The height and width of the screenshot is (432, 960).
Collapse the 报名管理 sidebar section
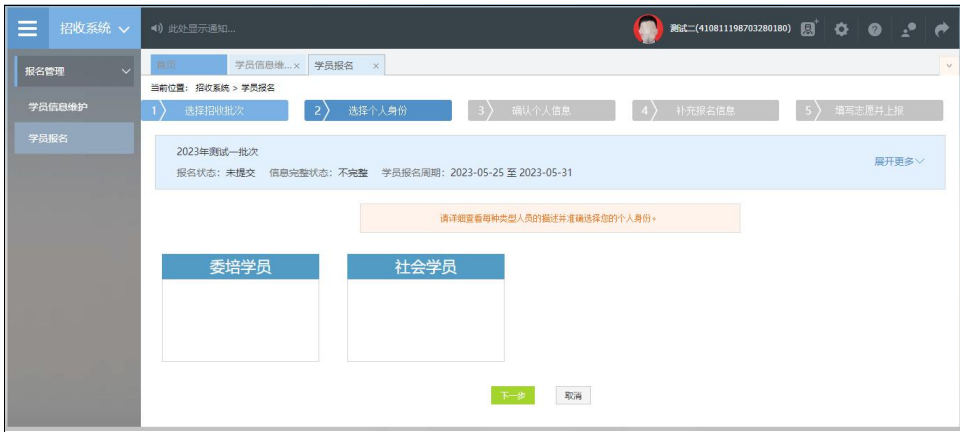click(75, 72)
